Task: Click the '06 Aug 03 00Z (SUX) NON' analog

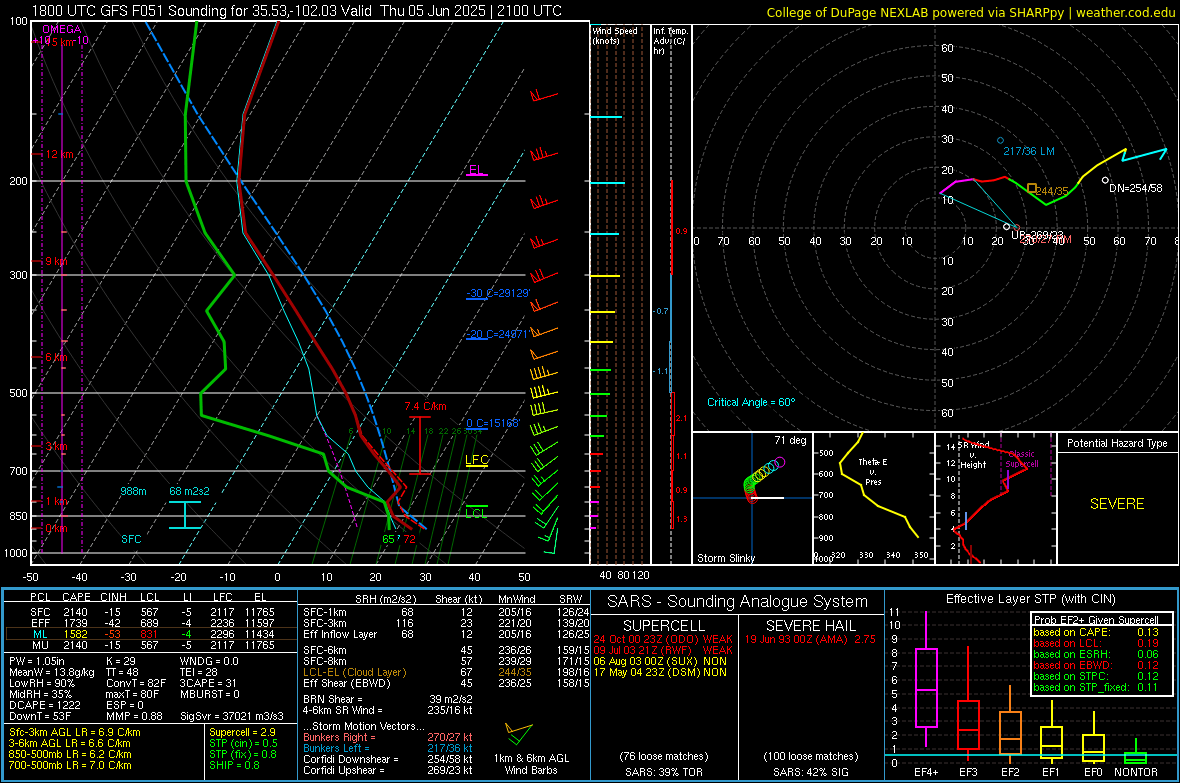Action: [660, 661]
